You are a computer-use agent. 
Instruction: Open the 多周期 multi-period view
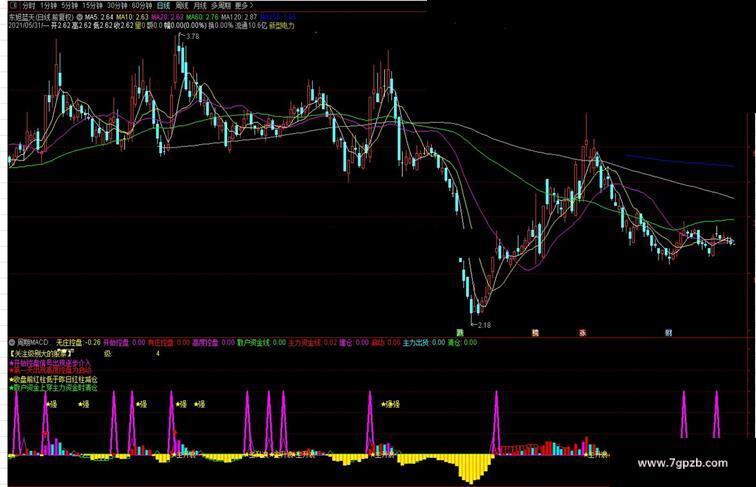pos(221,6)
